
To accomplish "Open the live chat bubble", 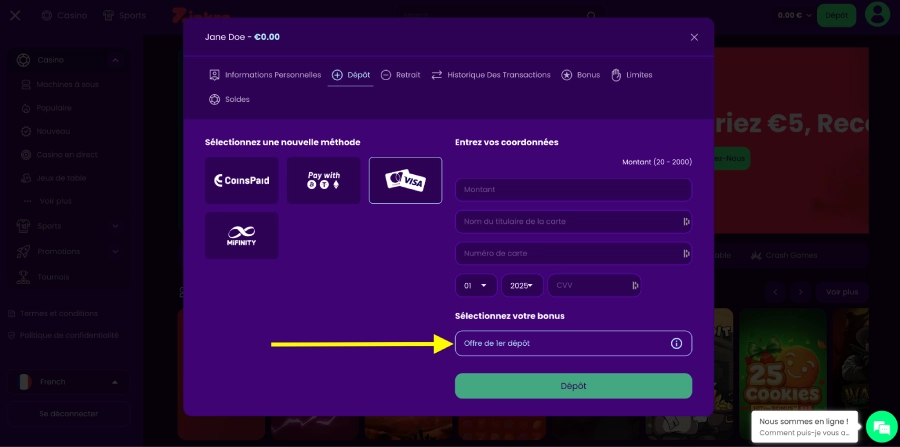I will point(880,427).
